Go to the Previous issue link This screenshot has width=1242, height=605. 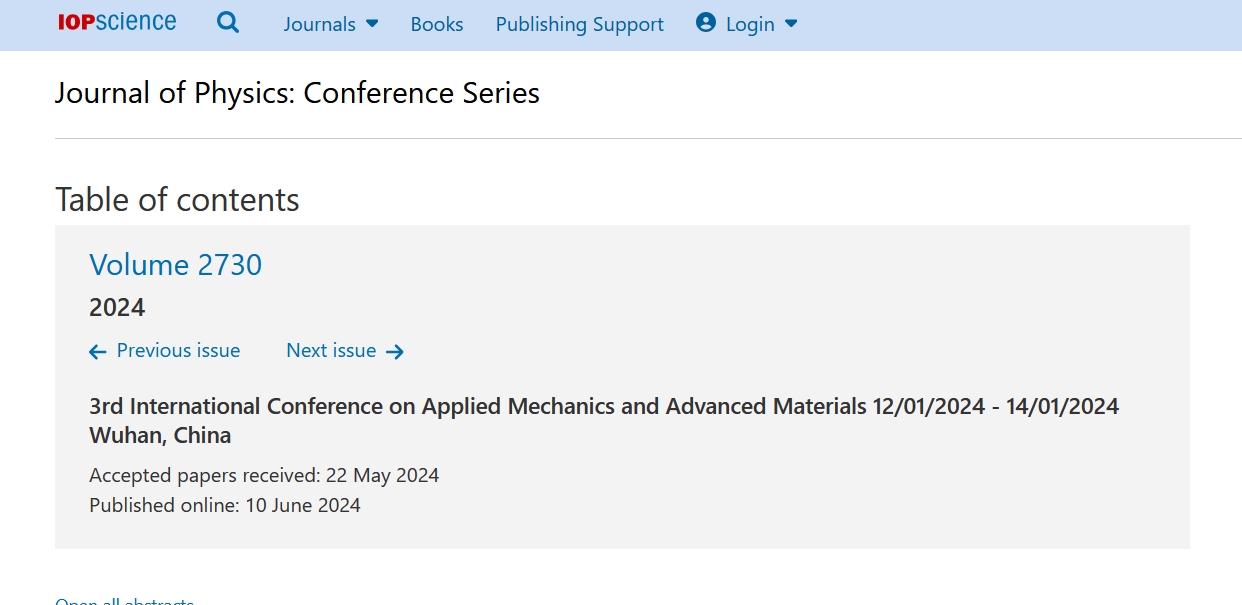click(x=178, y=350)
